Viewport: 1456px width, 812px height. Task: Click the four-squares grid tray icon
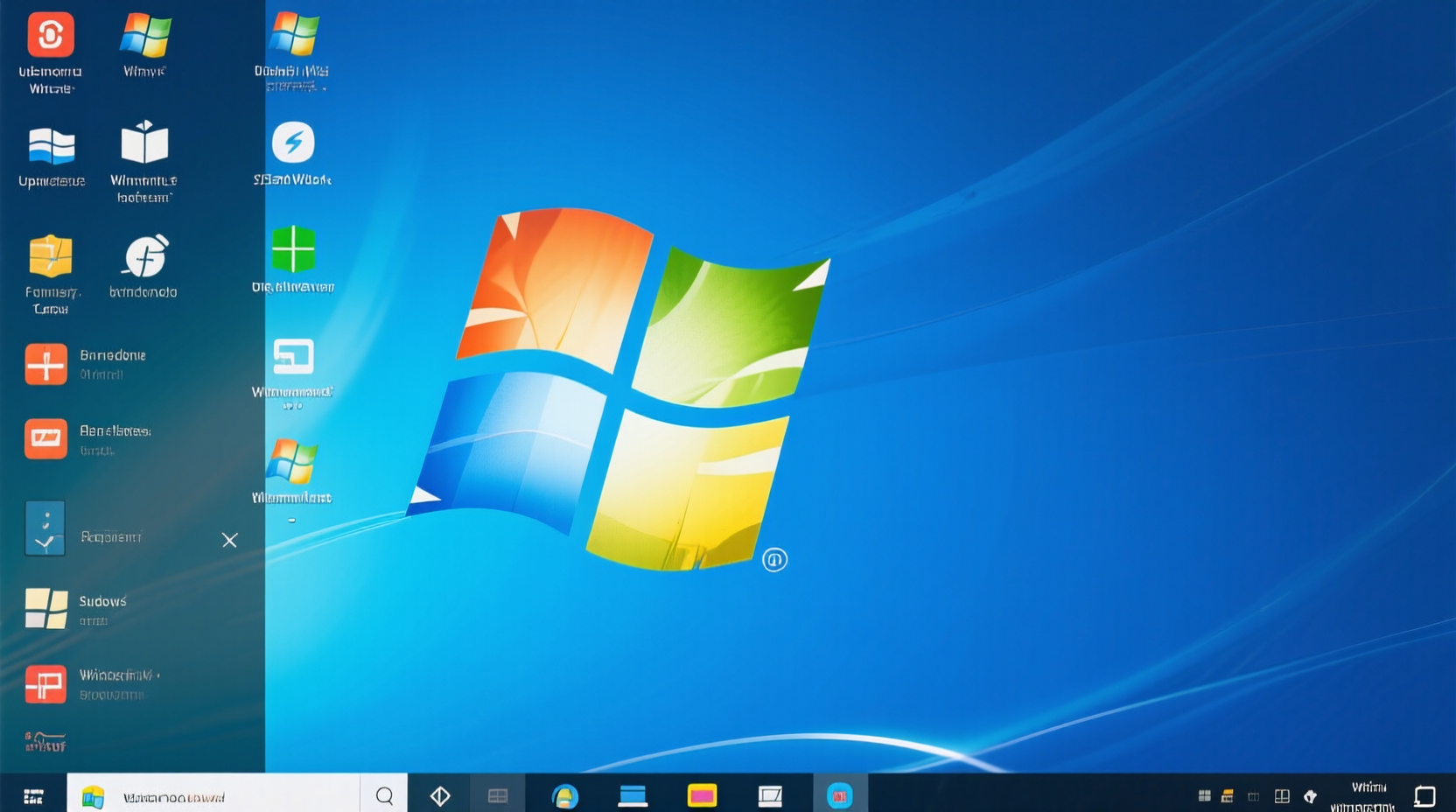coord(1204,795)
